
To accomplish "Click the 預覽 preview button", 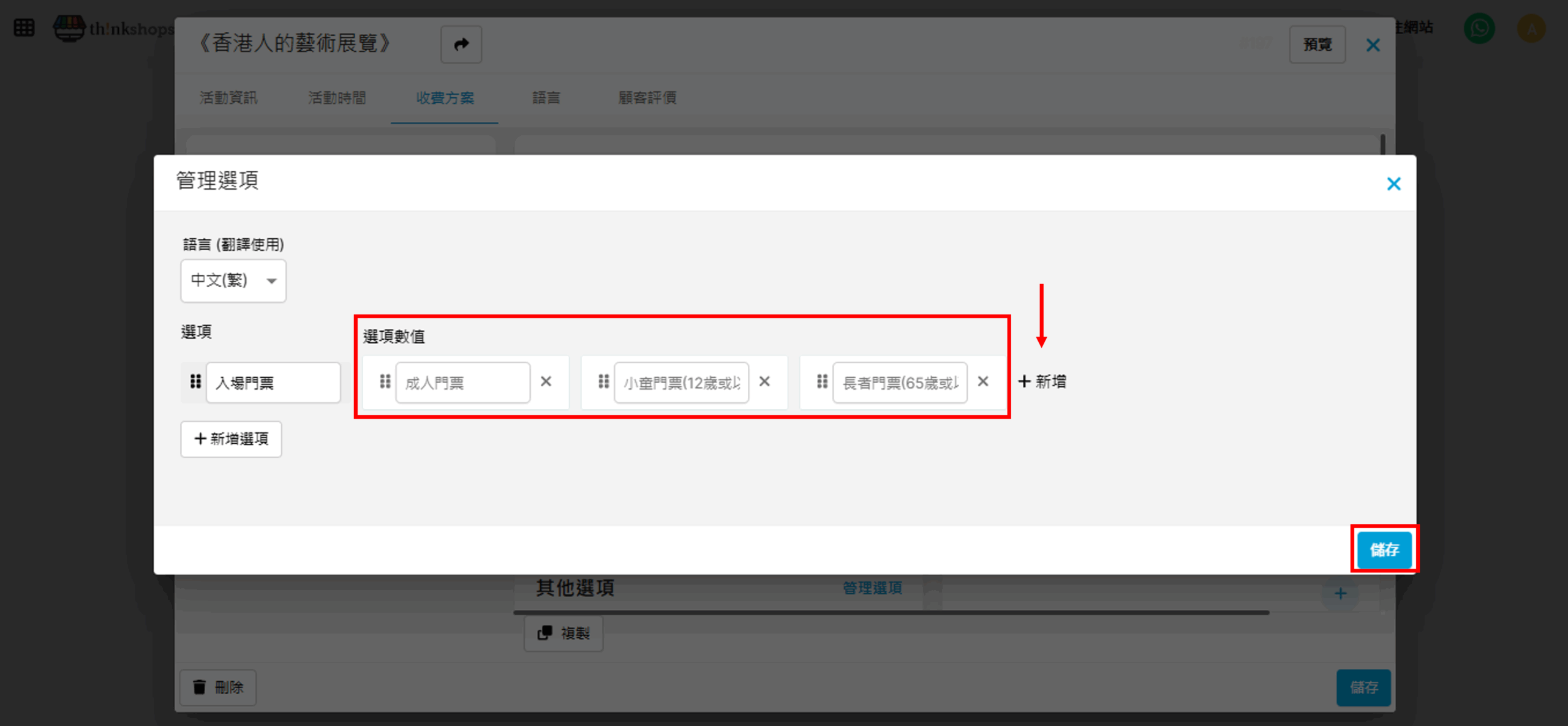I will coord(1317,45).
